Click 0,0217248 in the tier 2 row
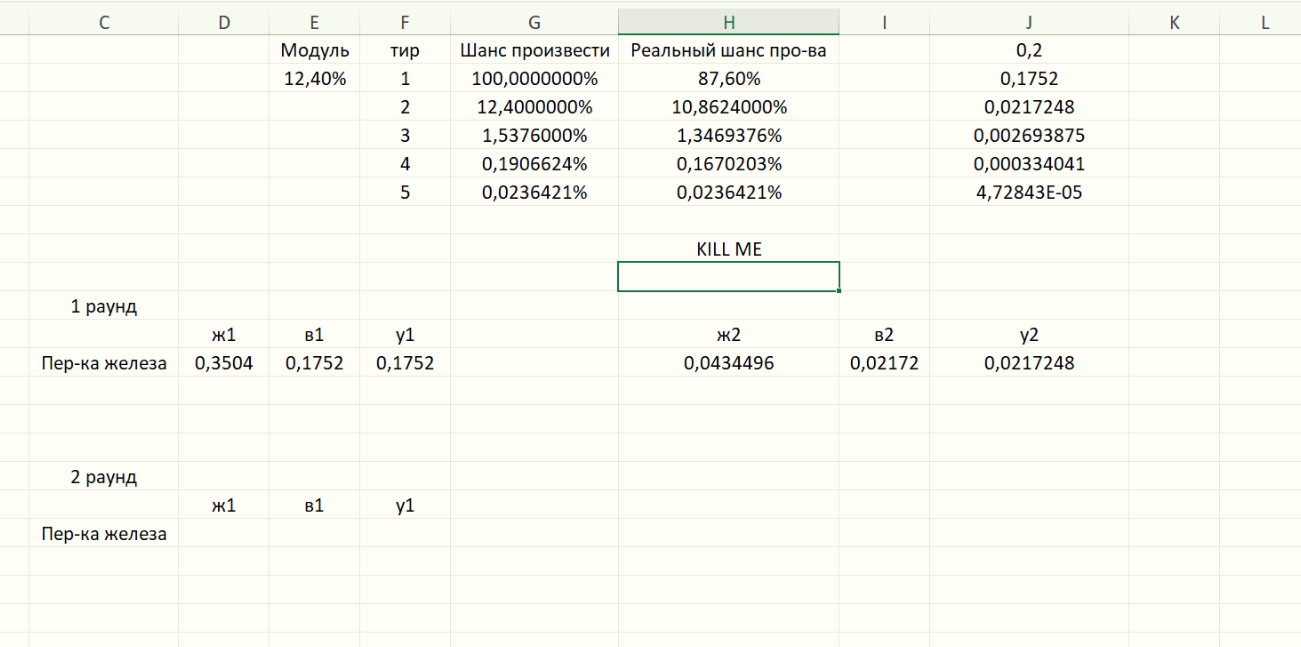This screenshot has height=647, width=1301. [1029, 107]
